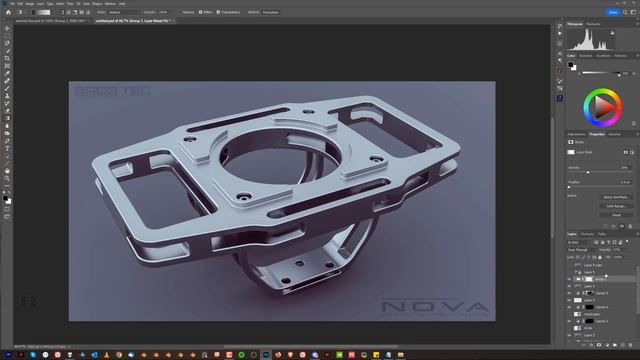Select the Crop tool

tap(7, 58)
